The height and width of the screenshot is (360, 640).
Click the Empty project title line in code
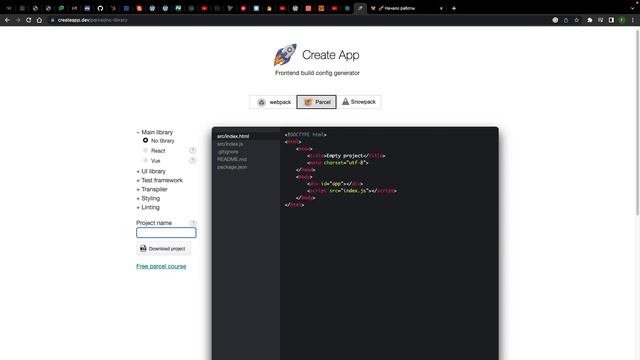(347, 156)
